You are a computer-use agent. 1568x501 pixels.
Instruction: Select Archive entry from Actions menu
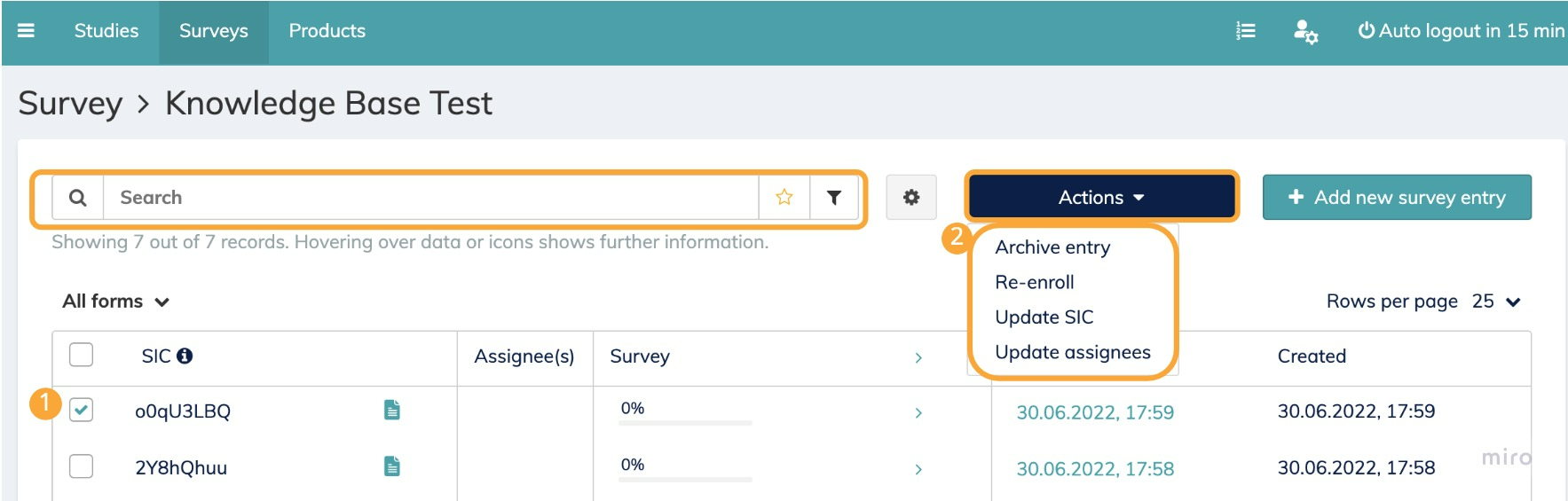click(x=1052, y=247)
